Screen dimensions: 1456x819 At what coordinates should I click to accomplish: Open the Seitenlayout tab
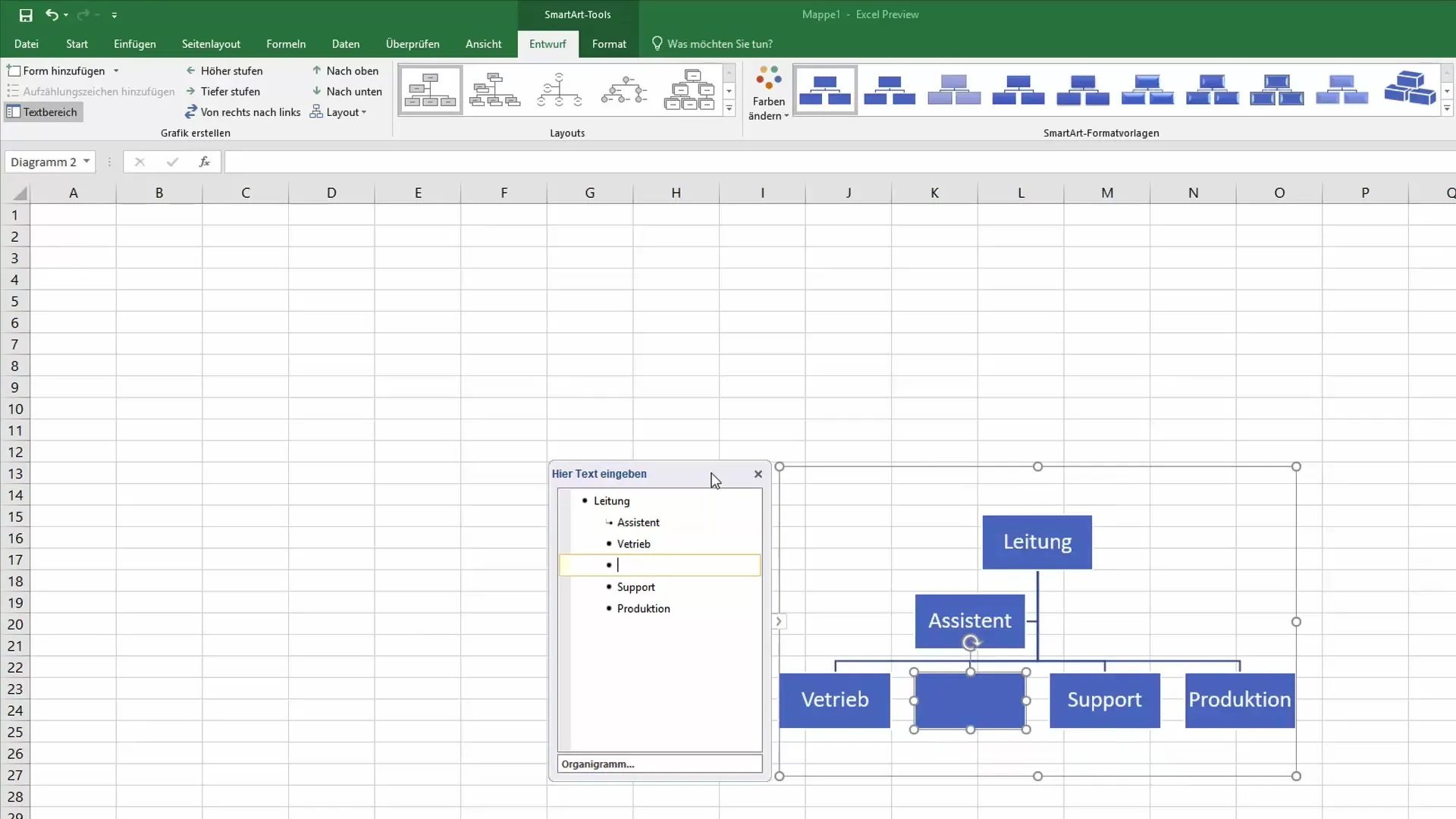211,44
